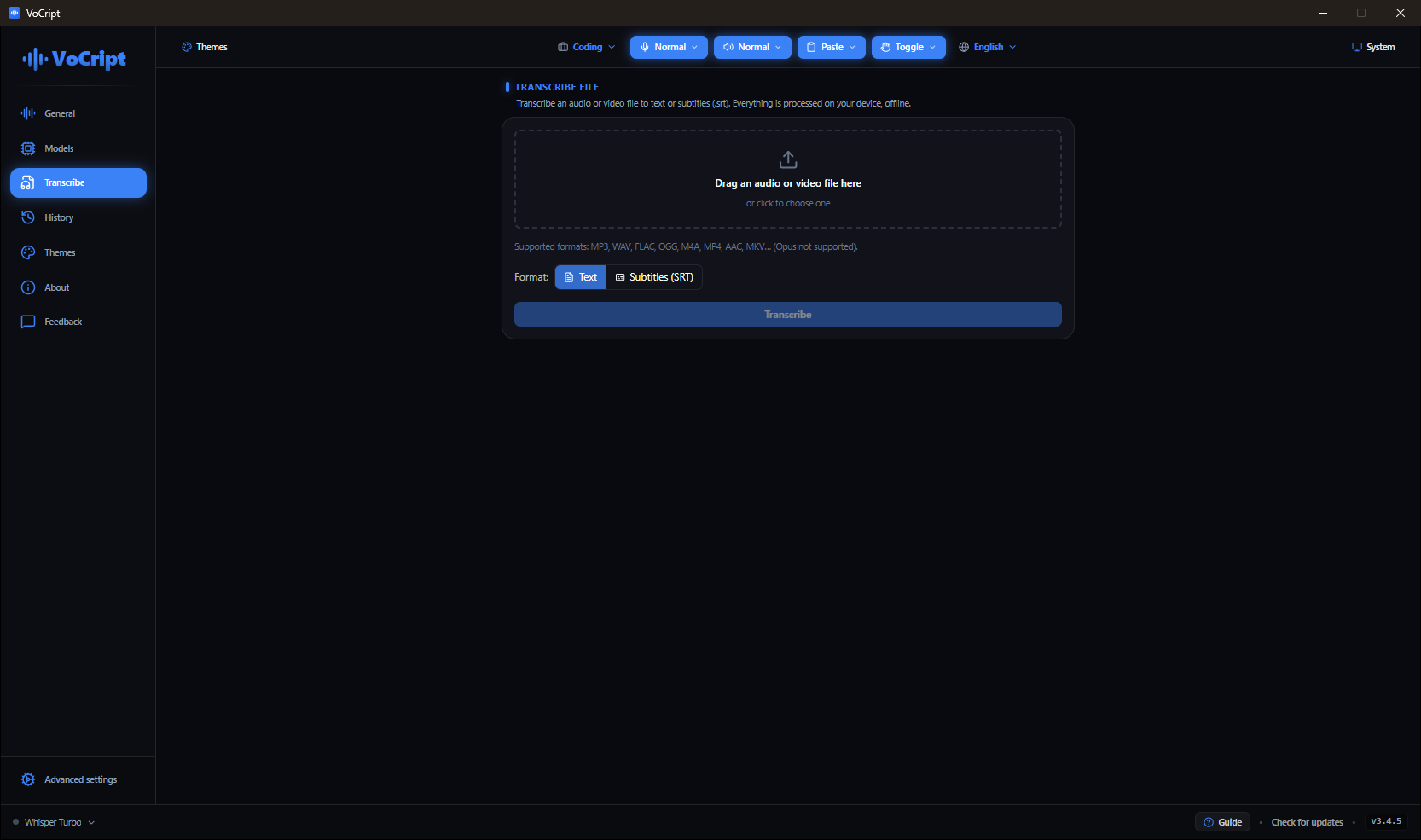Open History via the clock icon
This screenshot has height=840, width=1421.
click(28, 217)
